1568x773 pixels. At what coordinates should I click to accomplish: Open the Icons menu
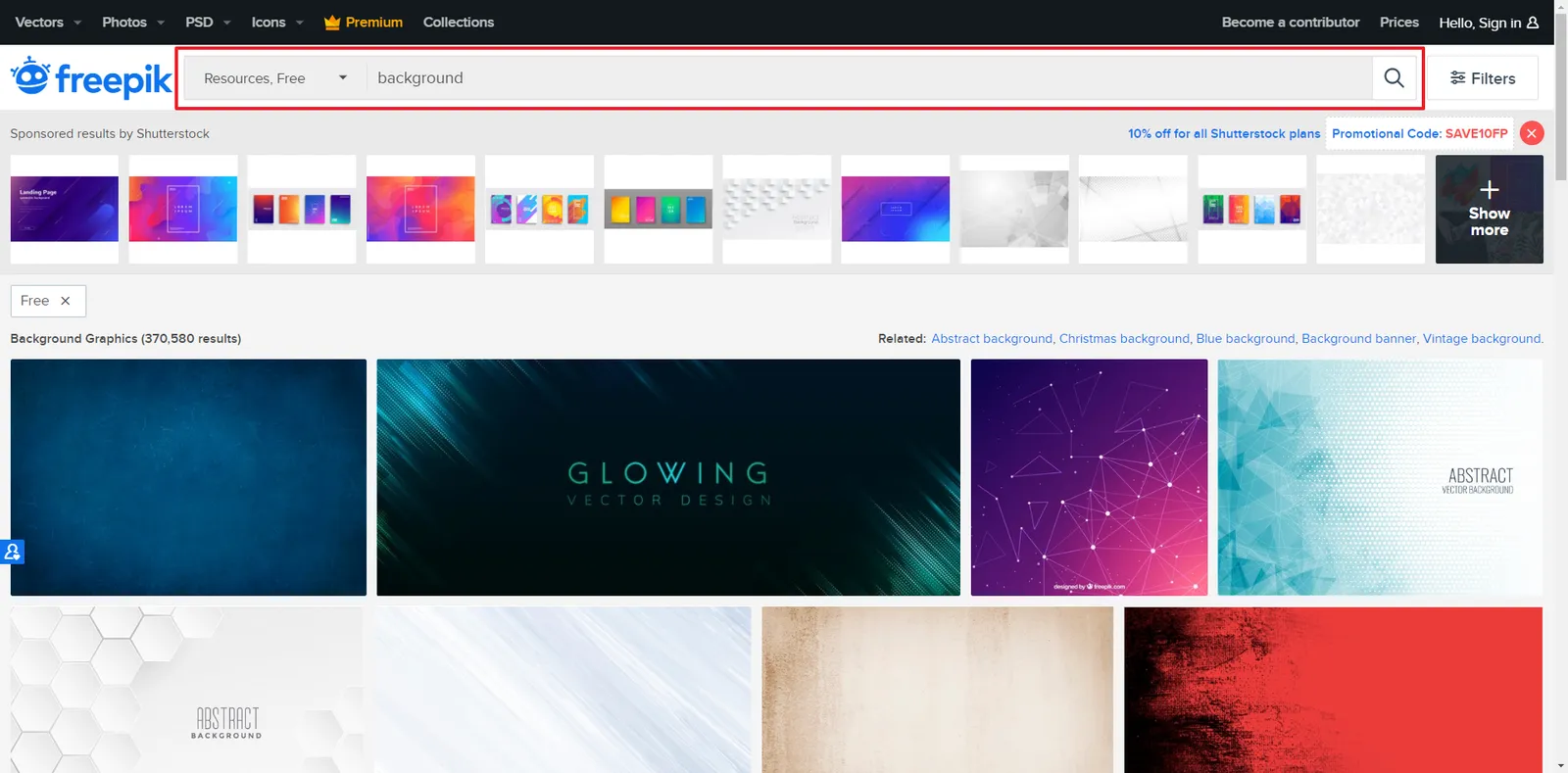[277, 23]
